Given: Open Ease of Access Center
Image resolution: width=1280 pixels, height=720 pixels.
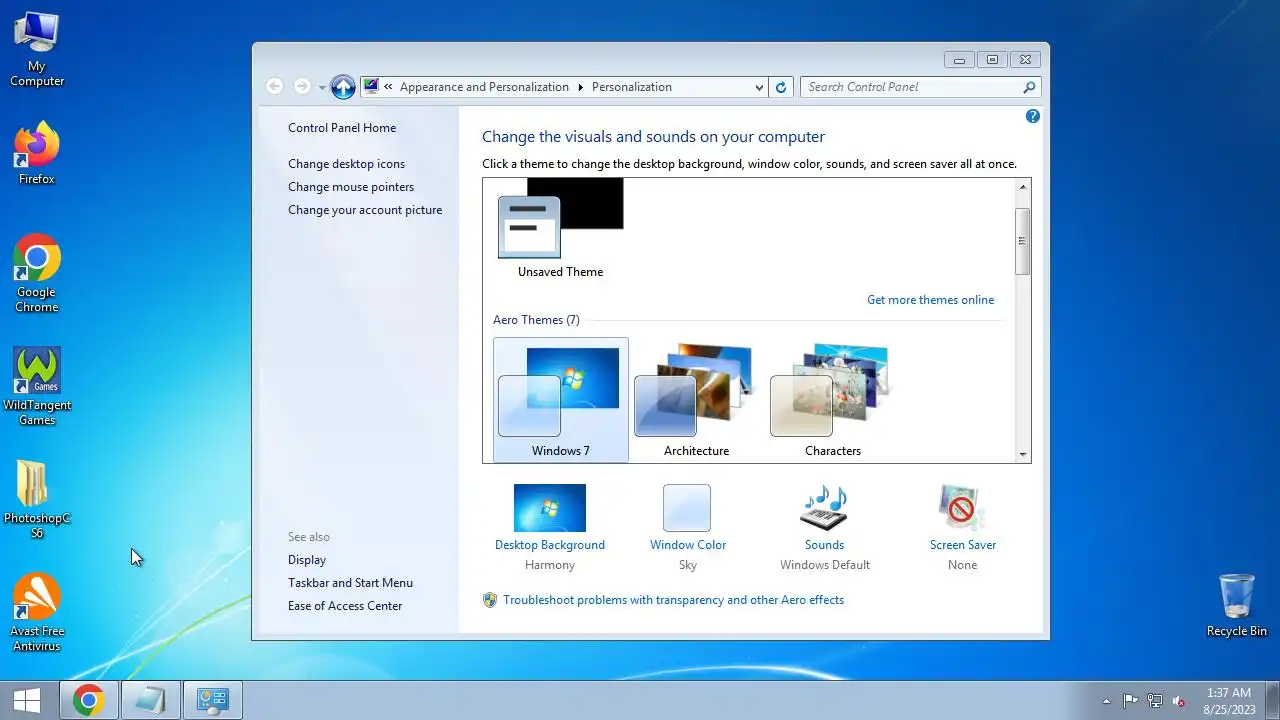Looking at the screenshot, I should [345, 606].
